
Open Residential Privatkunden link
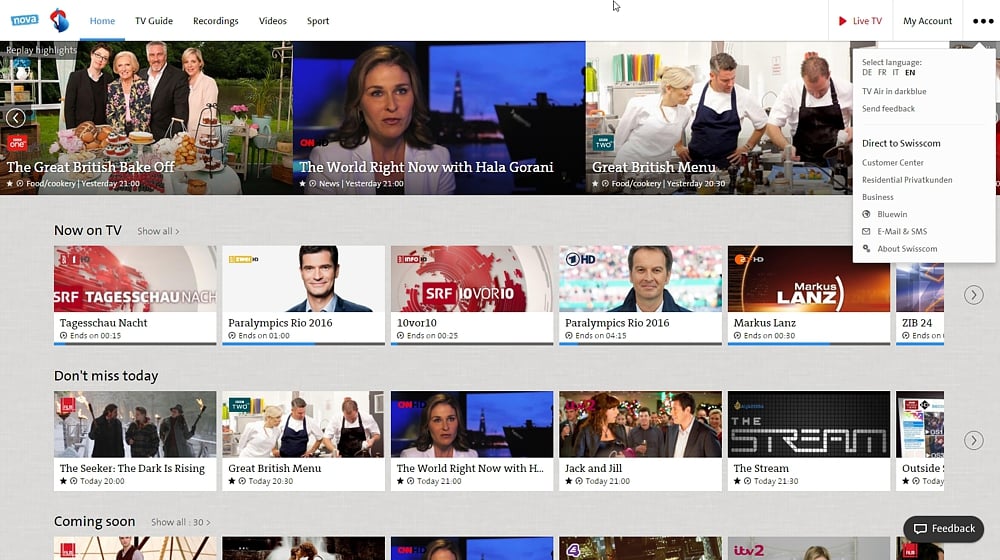[x=907, y=180]
